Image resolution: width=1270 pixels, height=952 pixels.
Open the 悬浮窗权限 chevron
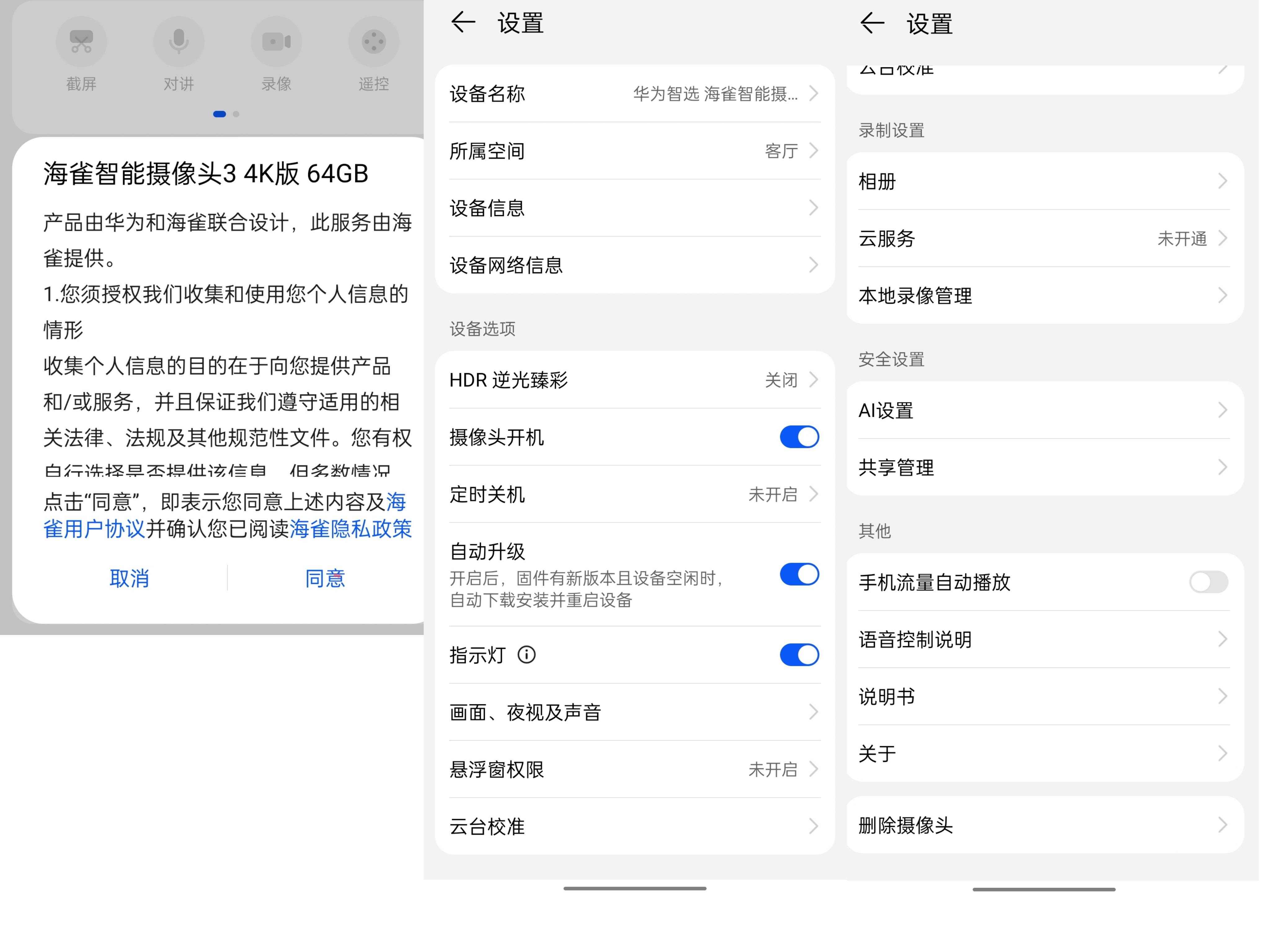tap(814, 769)
